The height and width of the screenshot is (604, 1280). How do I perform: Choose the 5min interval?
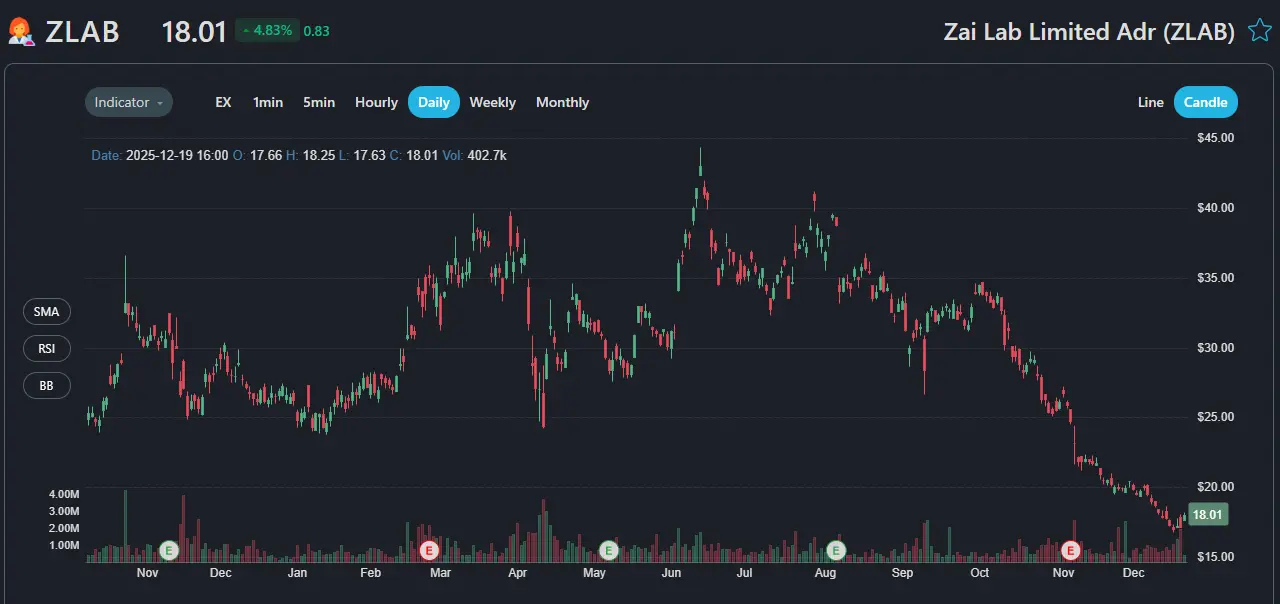(319, 102)
